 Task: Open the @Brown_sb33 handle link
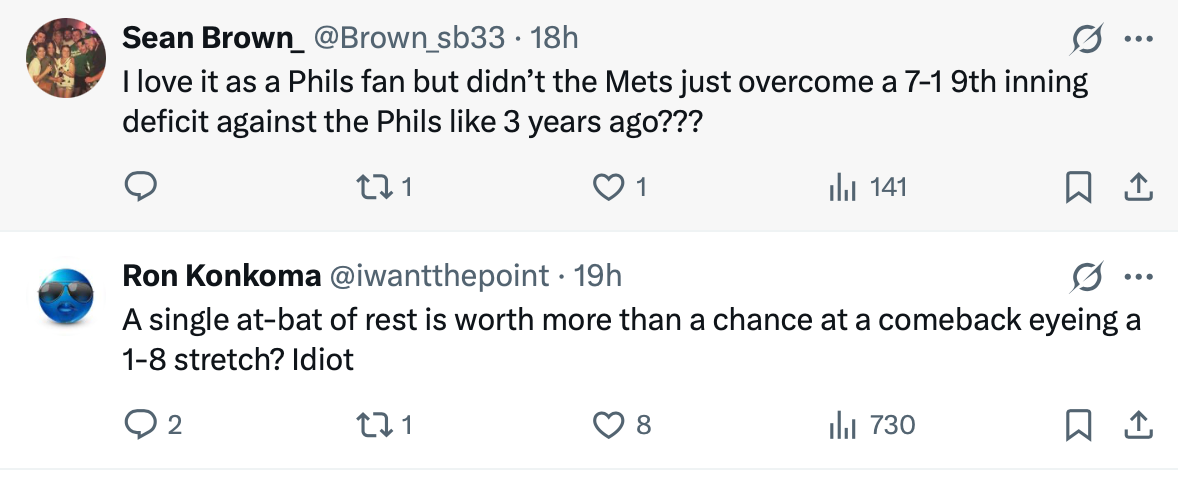pos(410,38)
